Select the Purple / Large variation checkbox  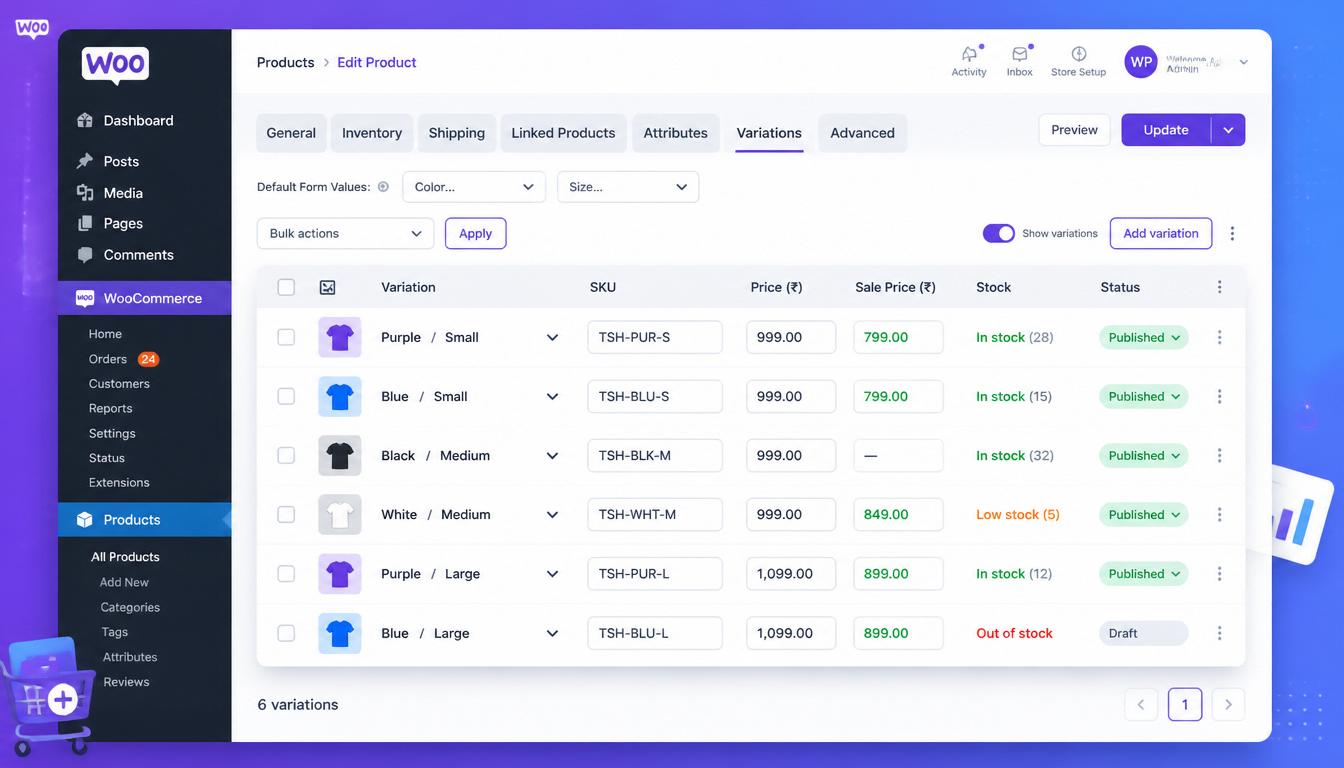[x=286, y=574]
